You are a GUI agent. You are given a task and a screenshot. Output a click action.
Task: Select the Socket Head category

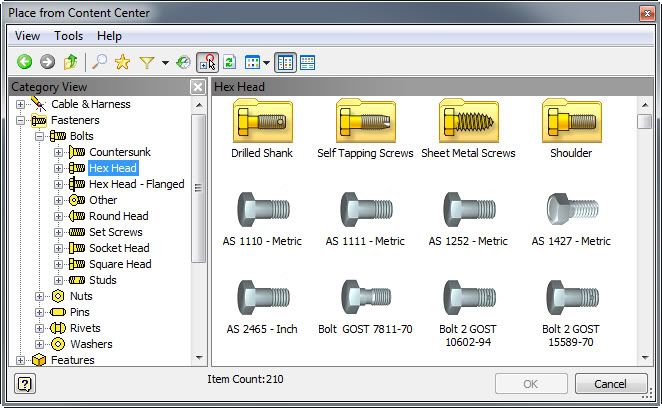tap(119, 248)
